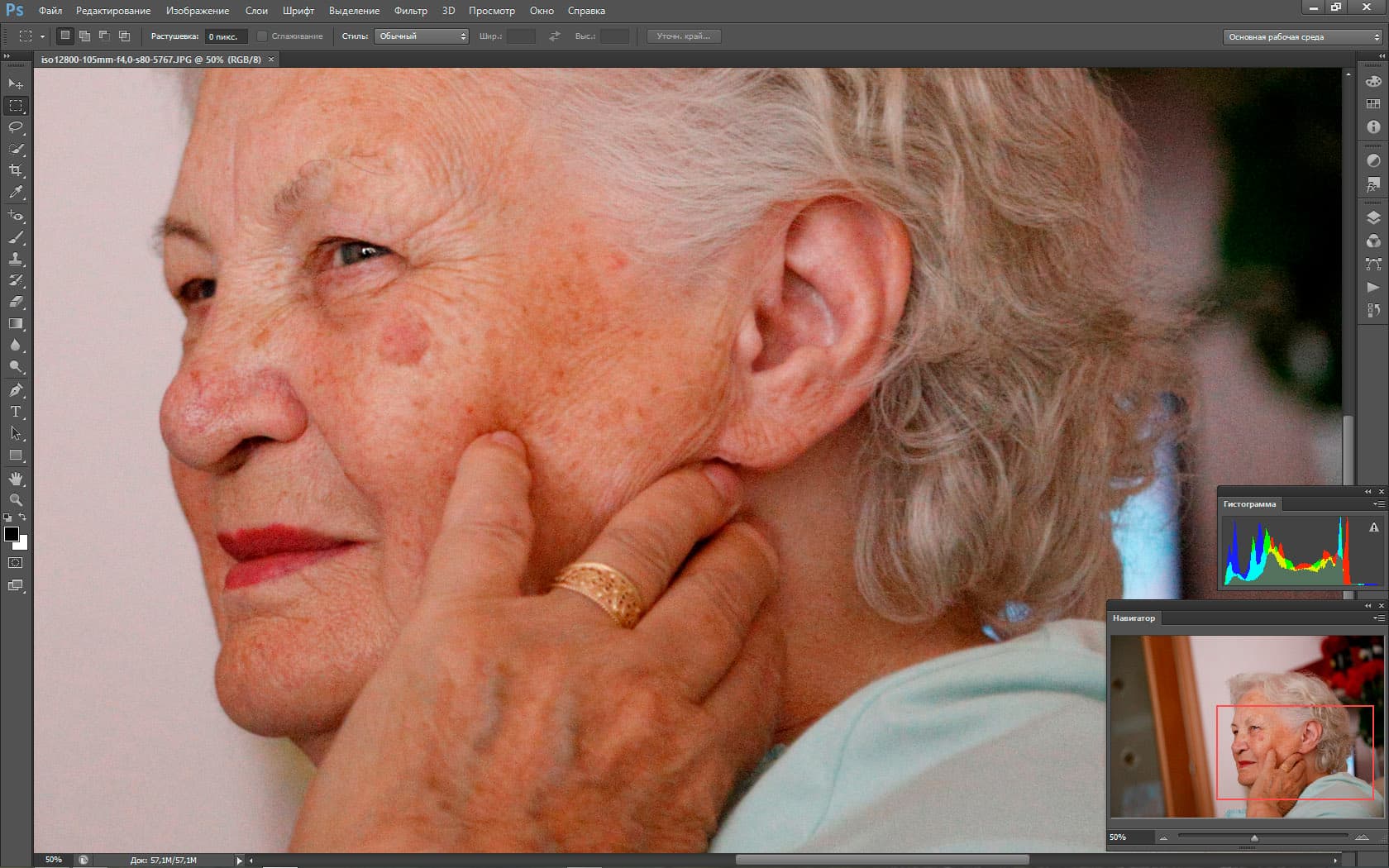This screenshot has width=1389, height=868.
Task: Open the 3D menu
Action: click(x=448, y=11)
